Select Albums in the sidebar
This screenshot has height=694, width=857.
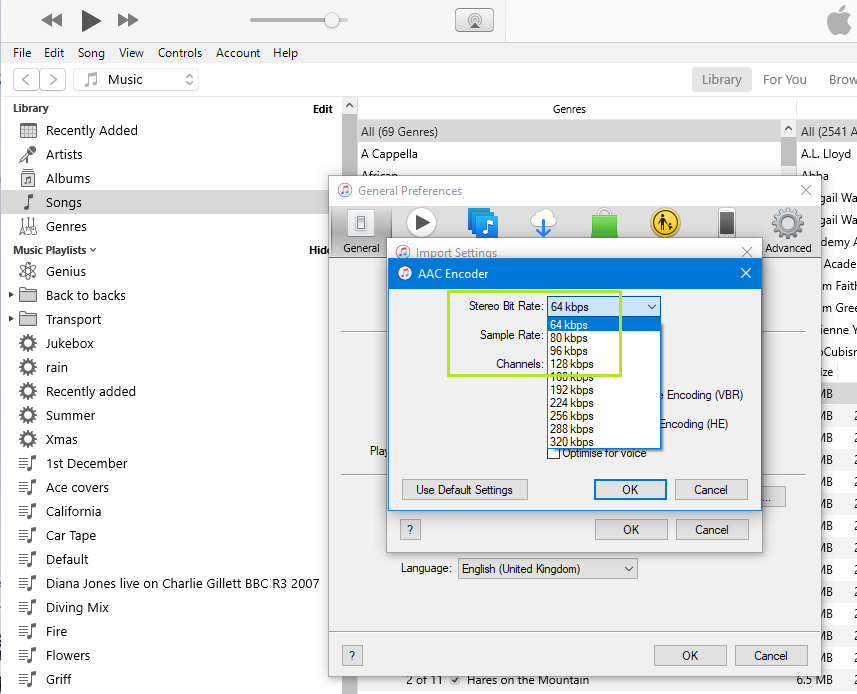click(171, 179)
